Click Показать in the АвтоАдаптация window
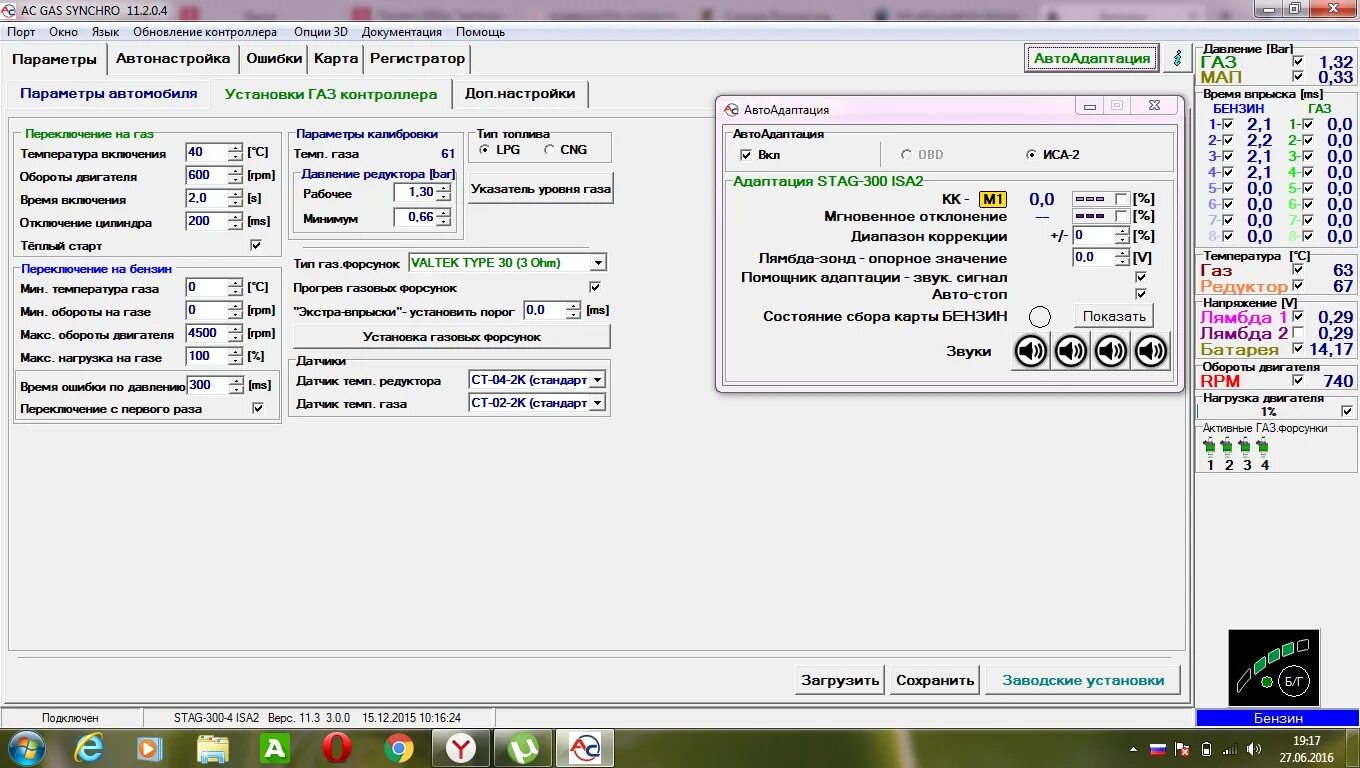 1113,316
